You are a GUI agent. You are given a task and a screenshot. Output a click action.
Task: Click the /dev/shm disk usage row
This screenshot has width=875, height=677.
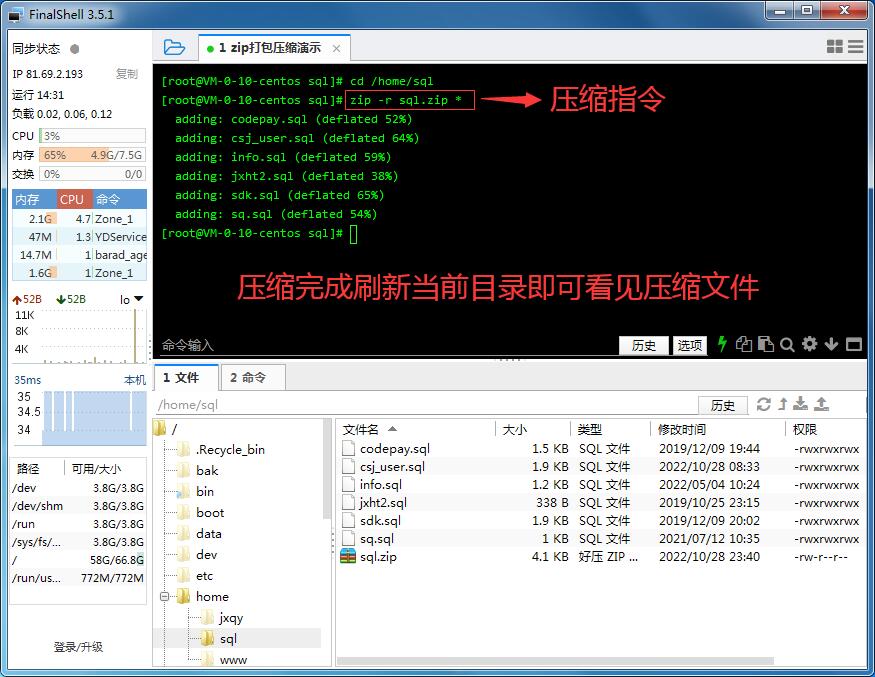tap(78, 506)
